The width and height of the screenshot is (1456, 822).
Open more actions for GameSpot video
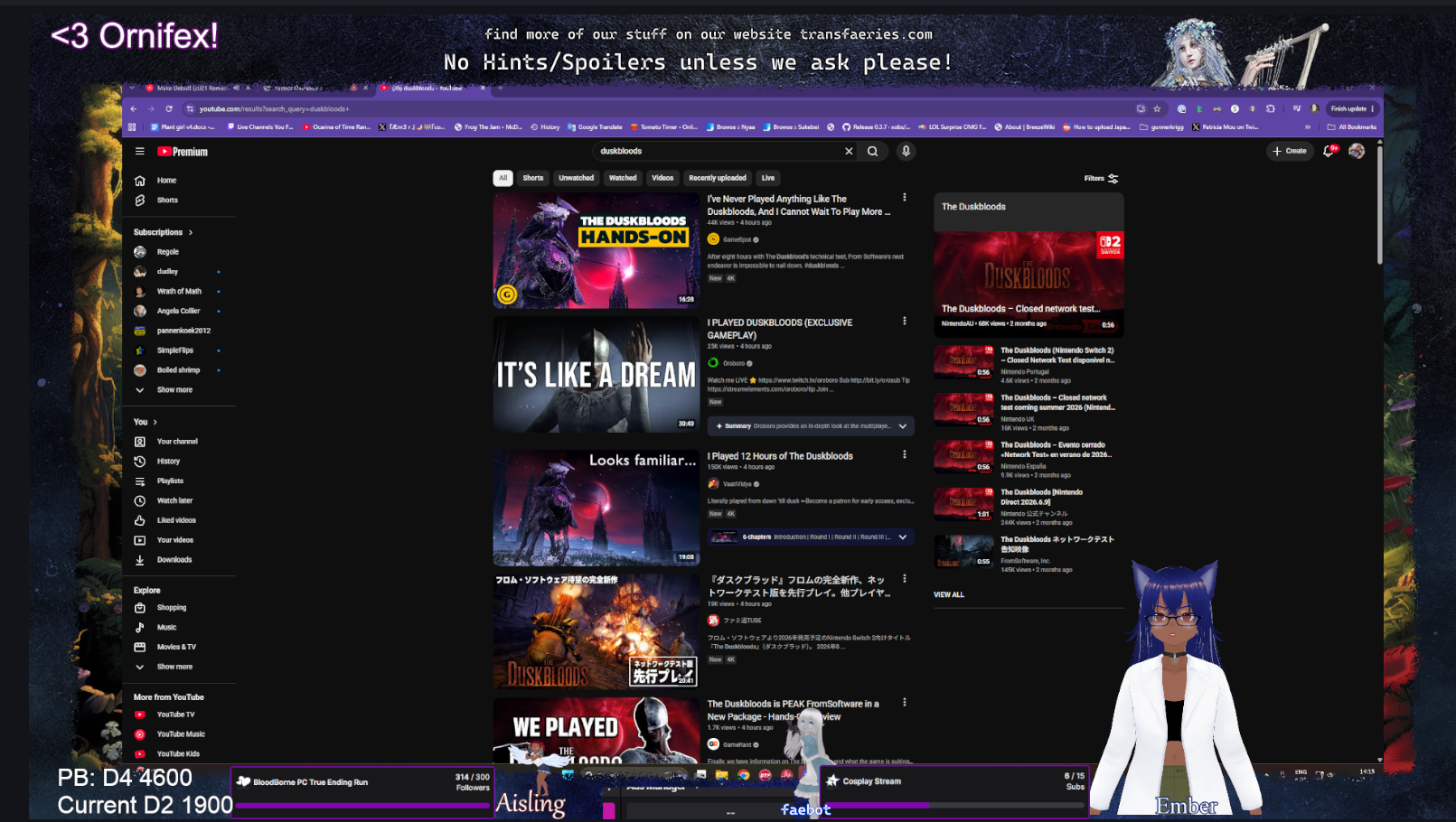pyautogui.click(x=905, y=198)
